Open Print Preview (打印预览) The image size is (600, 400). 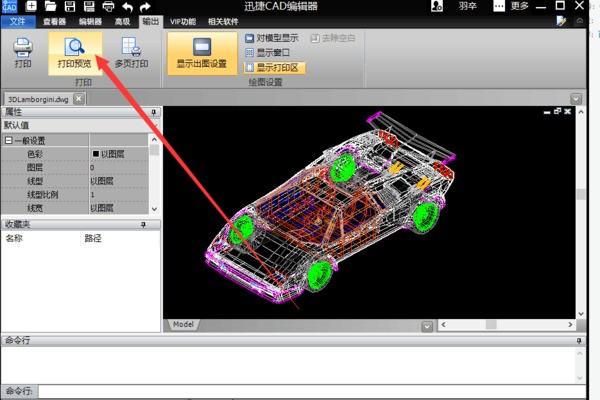(75, 52)
